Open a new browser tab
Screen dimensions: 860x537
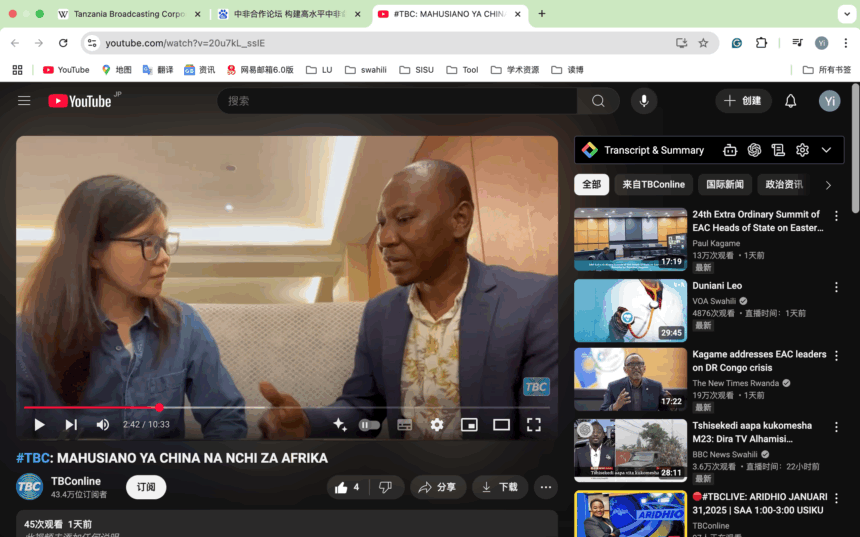click(x=542, y=14)
